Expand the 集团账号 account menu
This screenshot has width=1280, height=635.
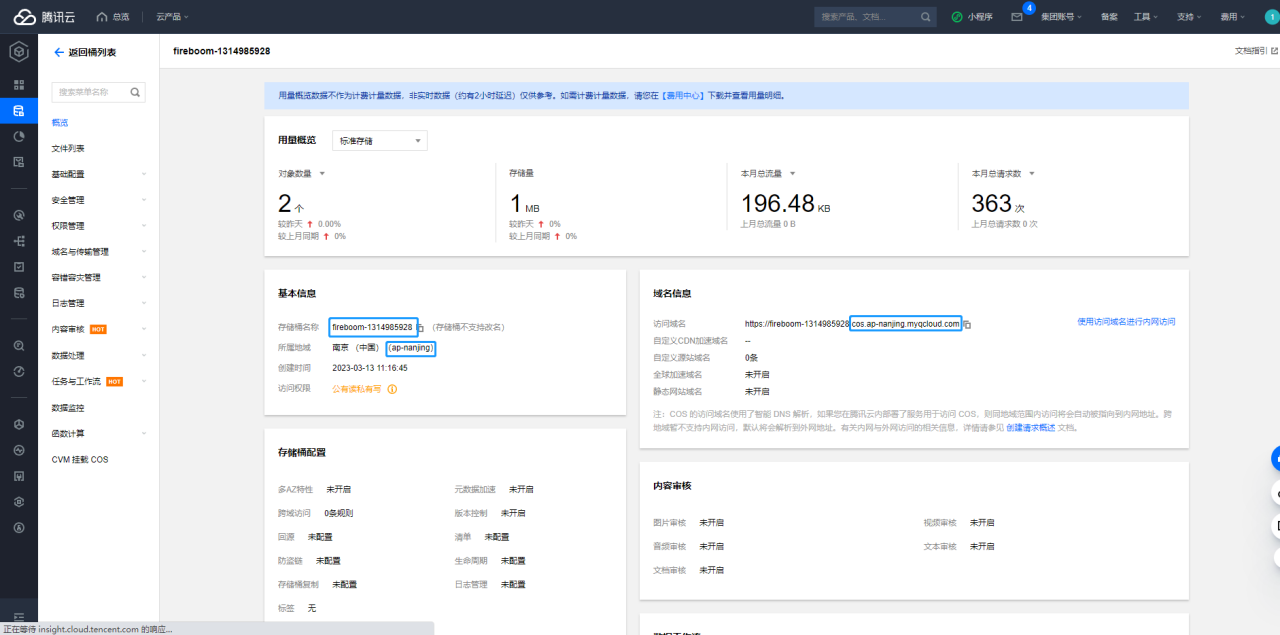1061,17
